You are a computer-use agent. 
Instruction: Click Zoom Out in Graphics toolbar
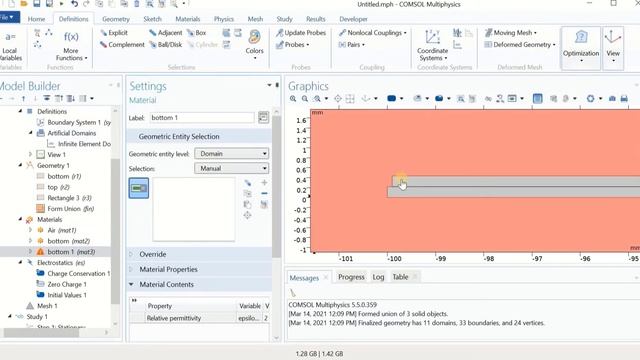[x=304, y=98]
